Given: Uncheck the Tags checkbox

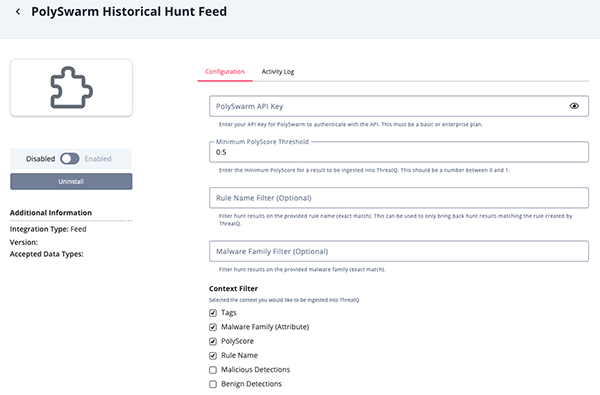Looking at the screenshot, I should (213, 313).
